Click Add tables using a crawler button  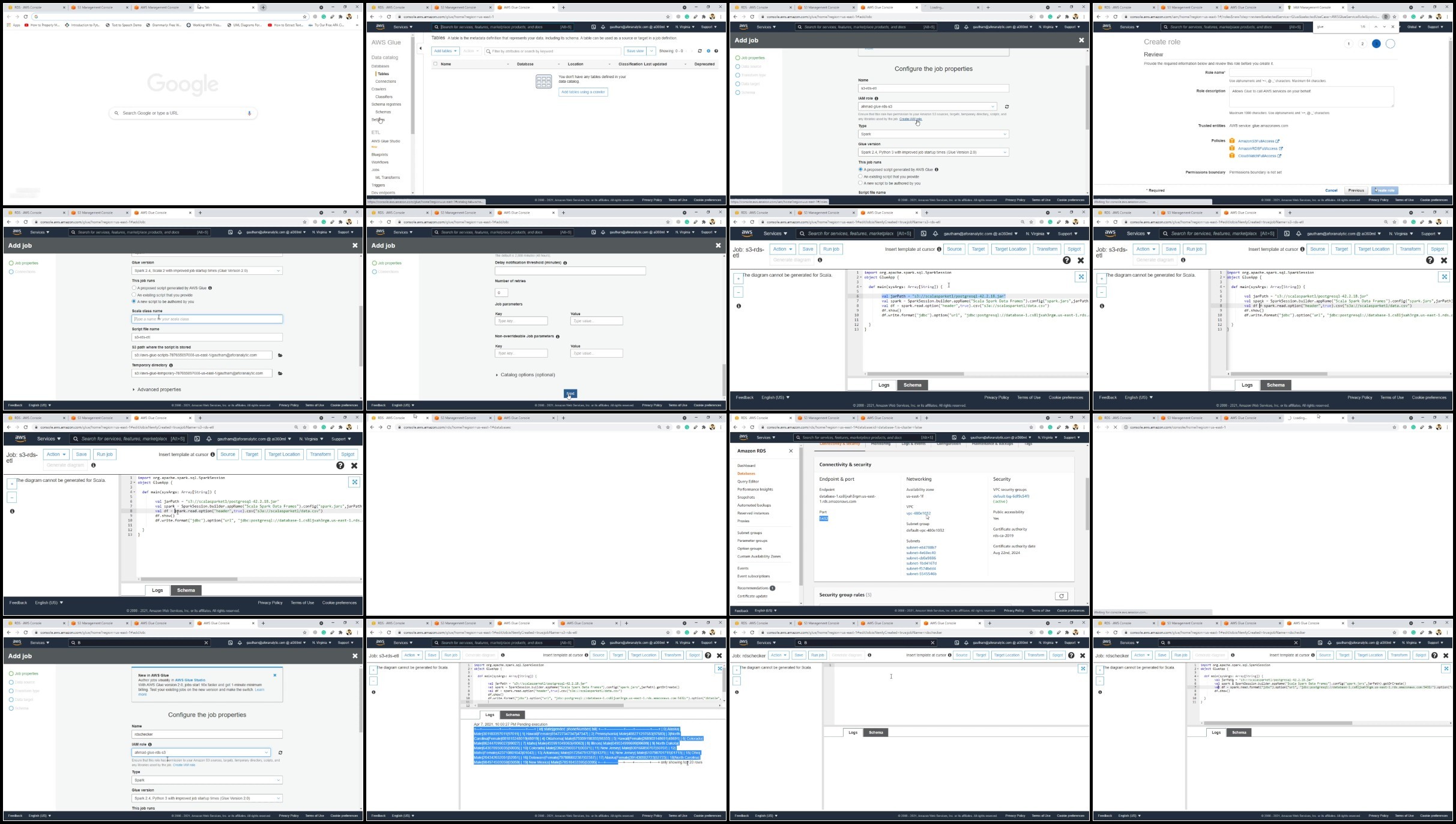(583, 92)
